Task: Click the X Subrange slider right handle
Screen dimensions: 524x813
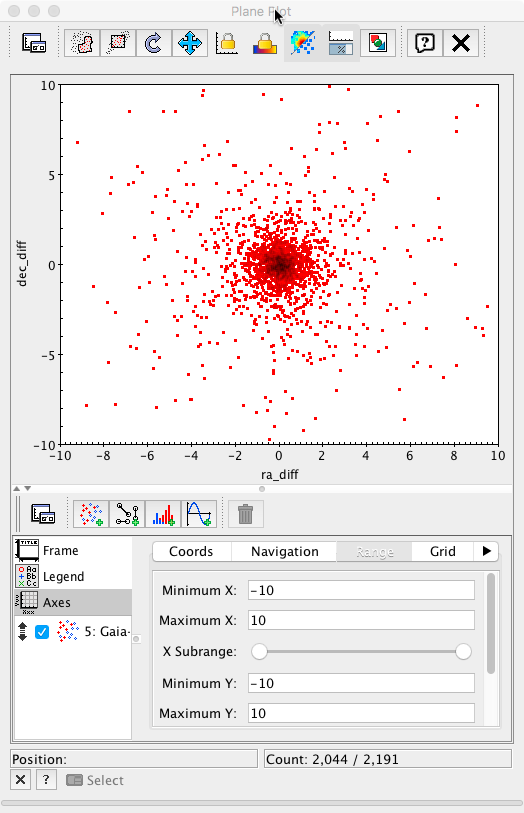Action: tap(463, 651)
